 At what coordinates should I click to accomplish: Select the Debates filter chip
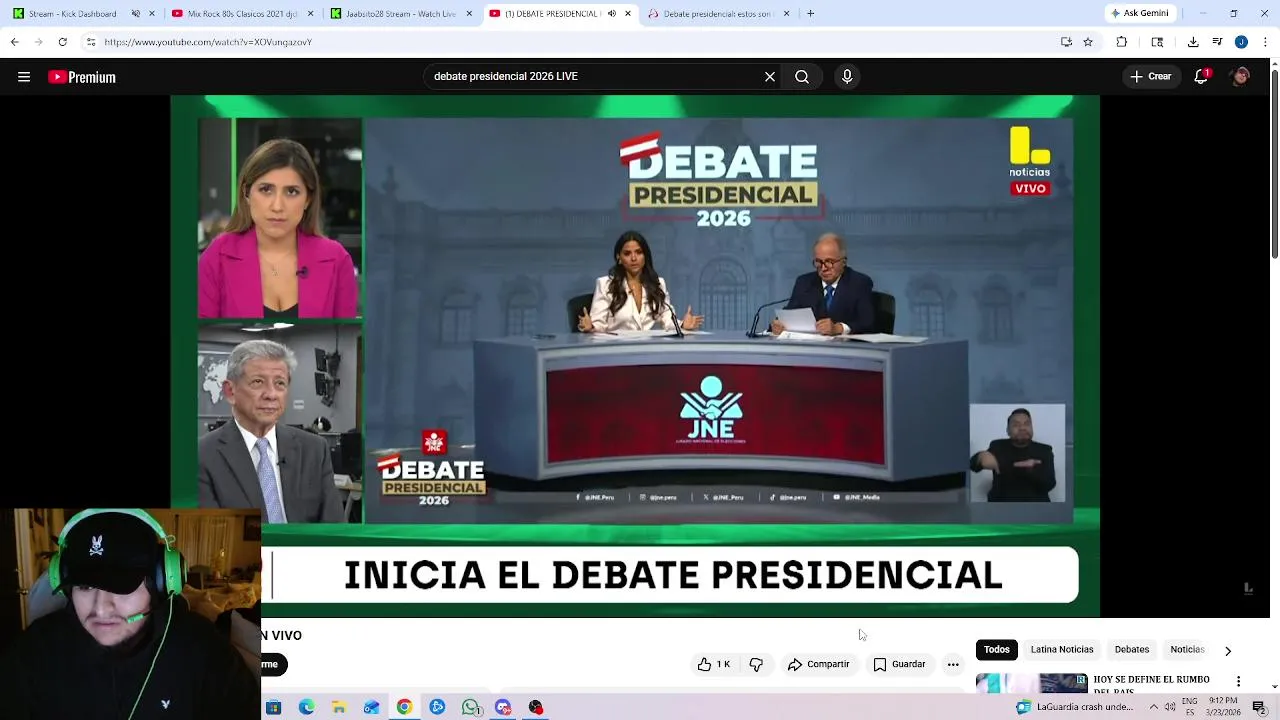coord(1132,650)
